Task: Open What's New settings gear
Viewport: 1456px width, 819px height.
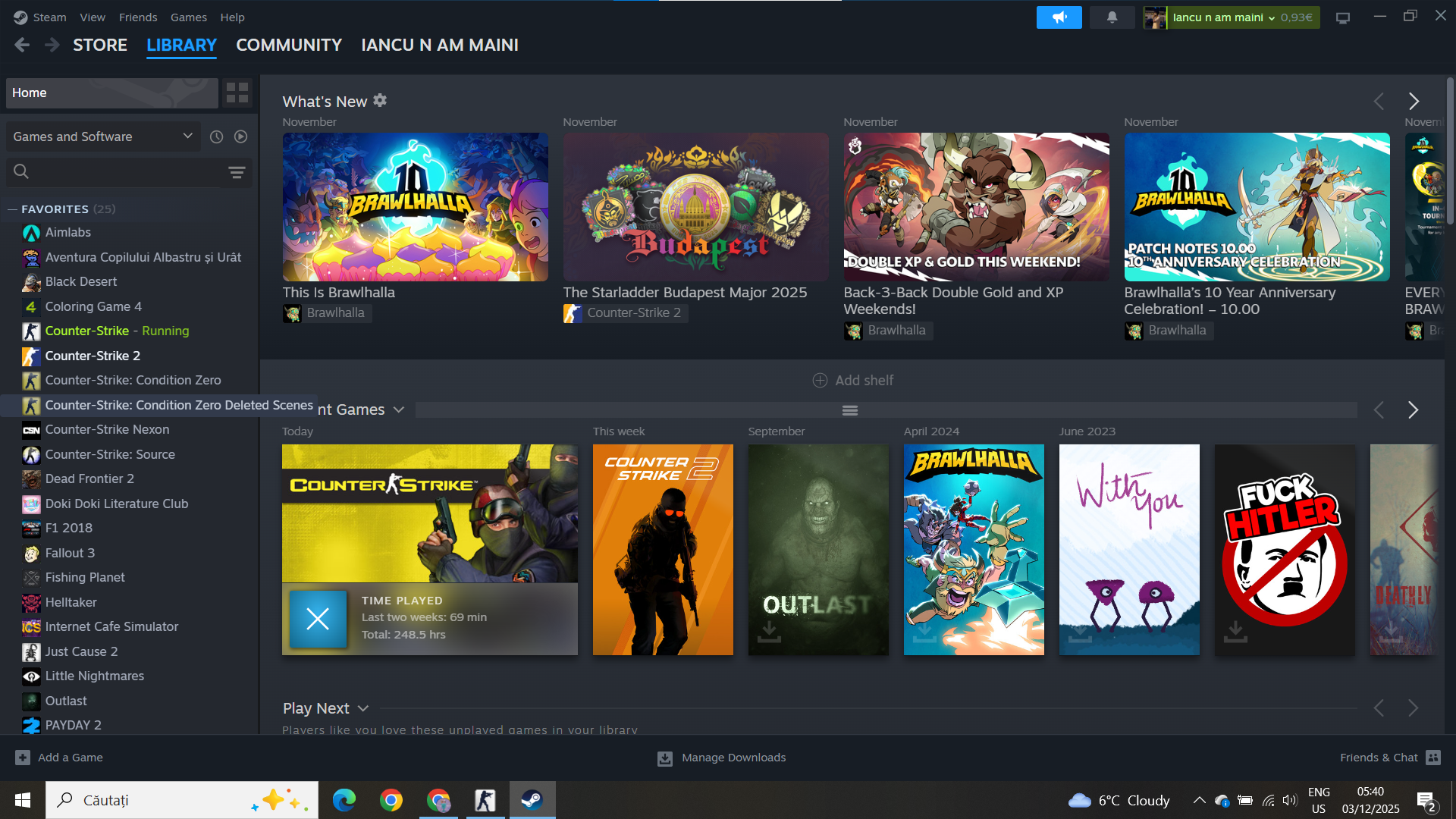Action: [380, 100]
